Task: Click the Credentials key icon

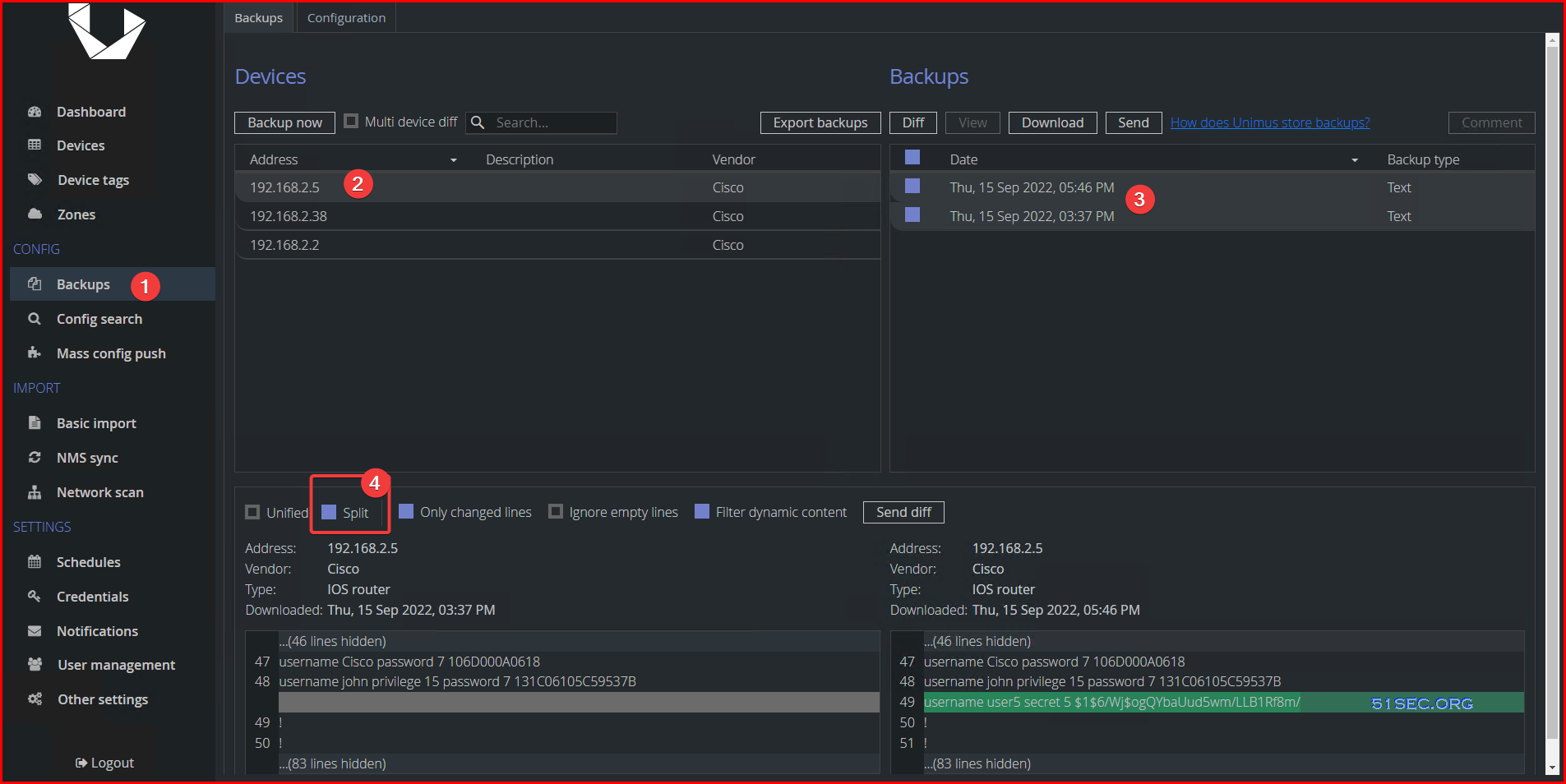Action: (35, 597)
